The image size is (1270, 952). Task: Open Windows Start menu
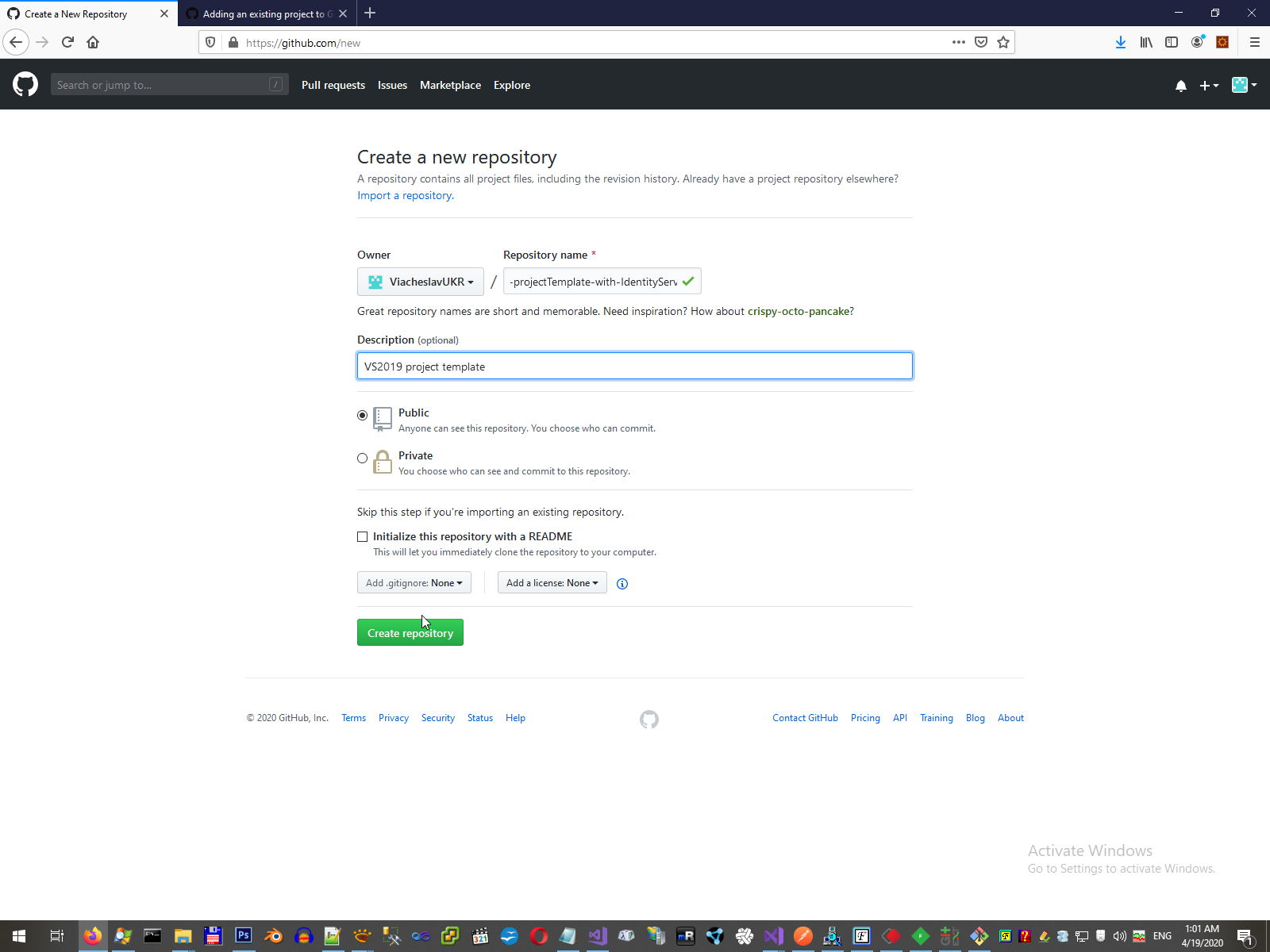point(19,936)
